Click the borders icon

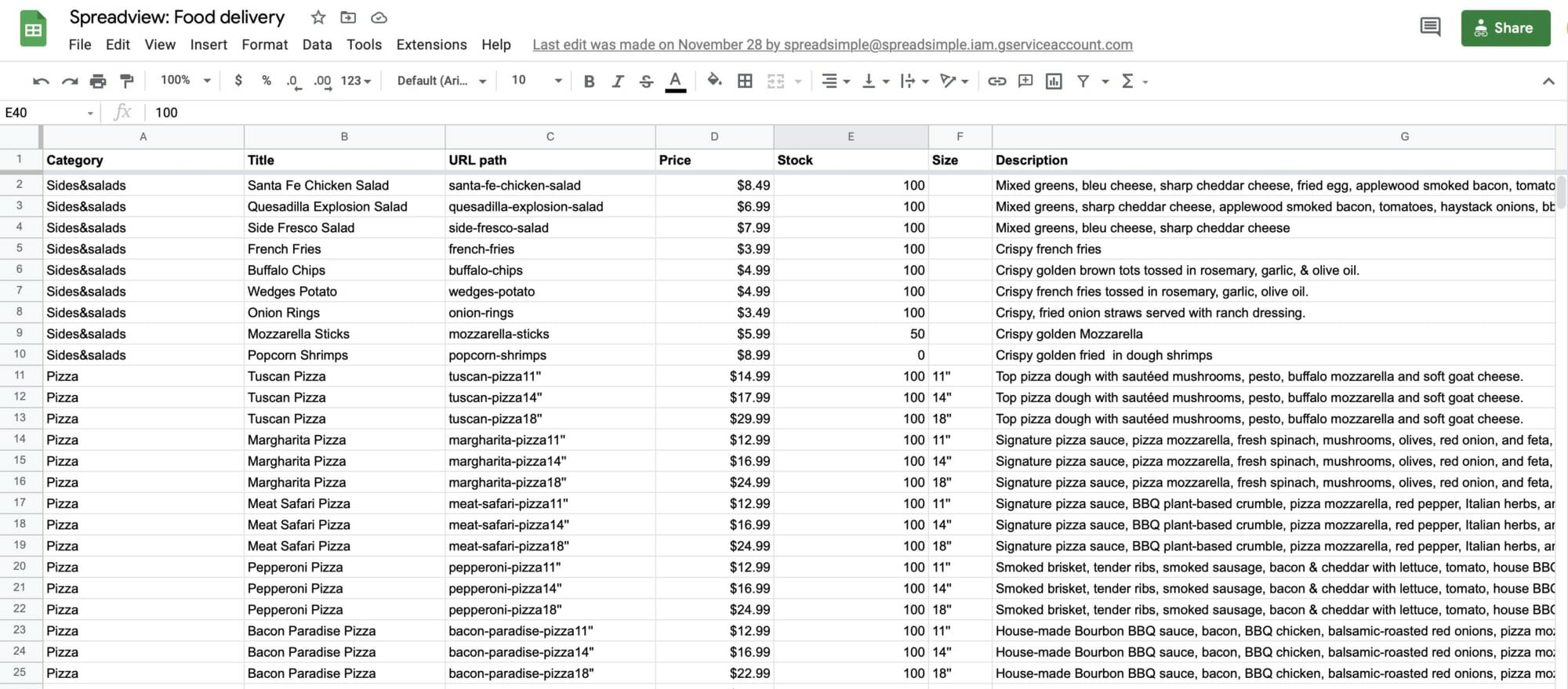[745, 81]
